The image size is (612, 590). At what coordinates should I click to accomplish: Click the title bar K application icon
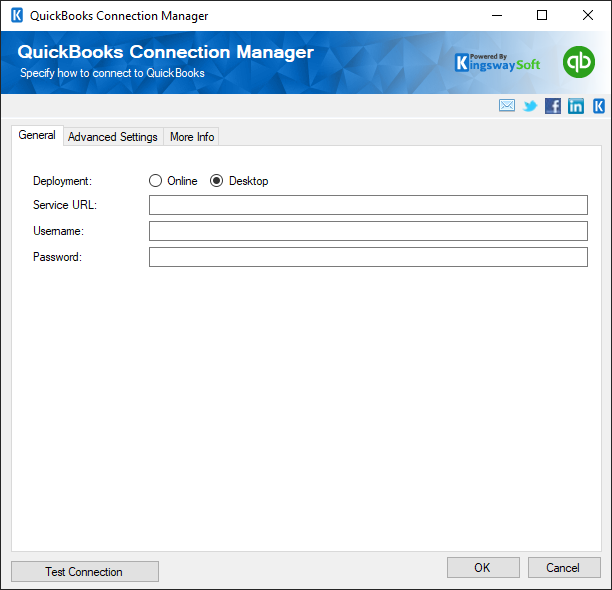tap(17, 16)
